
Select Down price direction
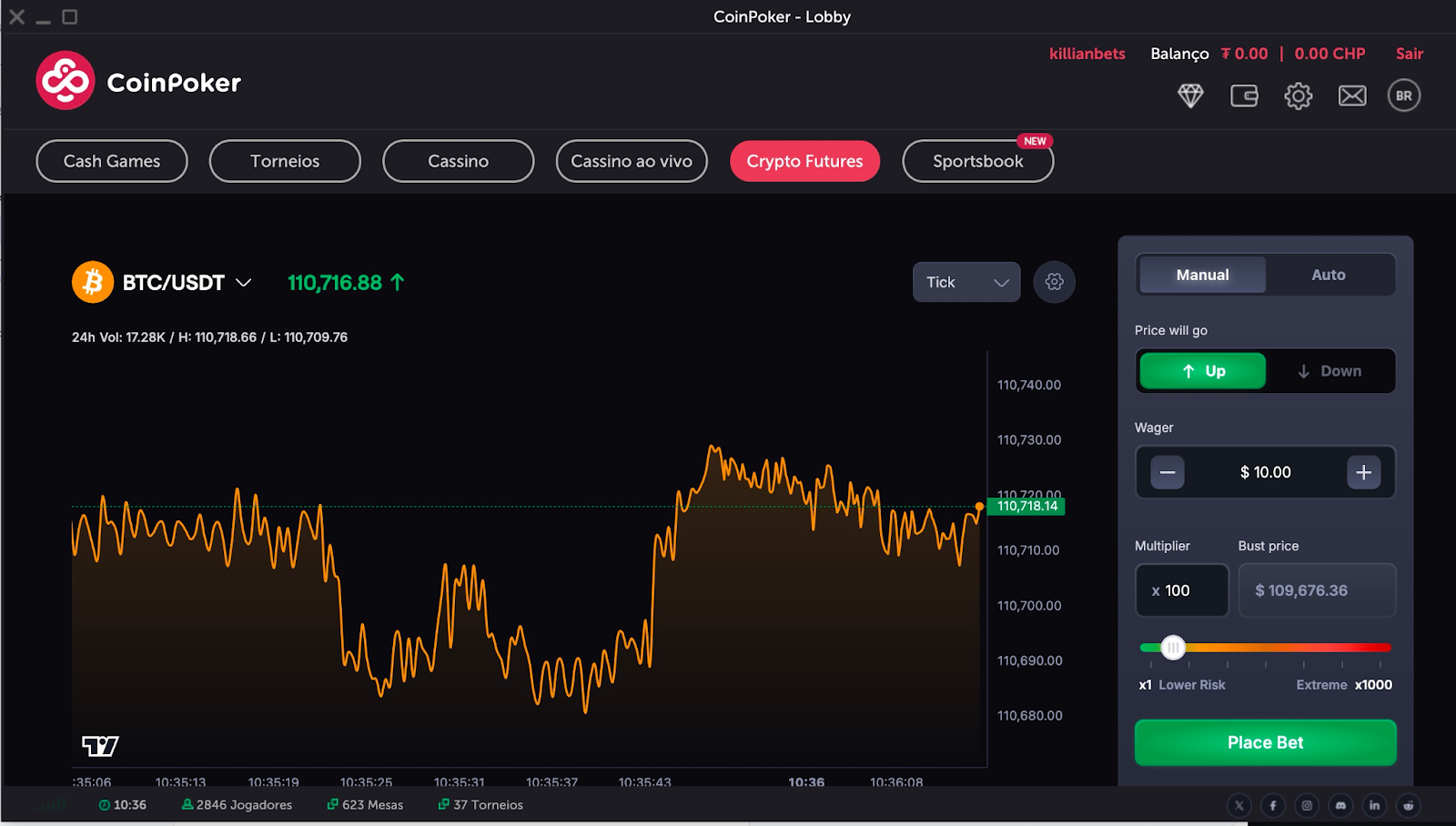click(1329, 371)
